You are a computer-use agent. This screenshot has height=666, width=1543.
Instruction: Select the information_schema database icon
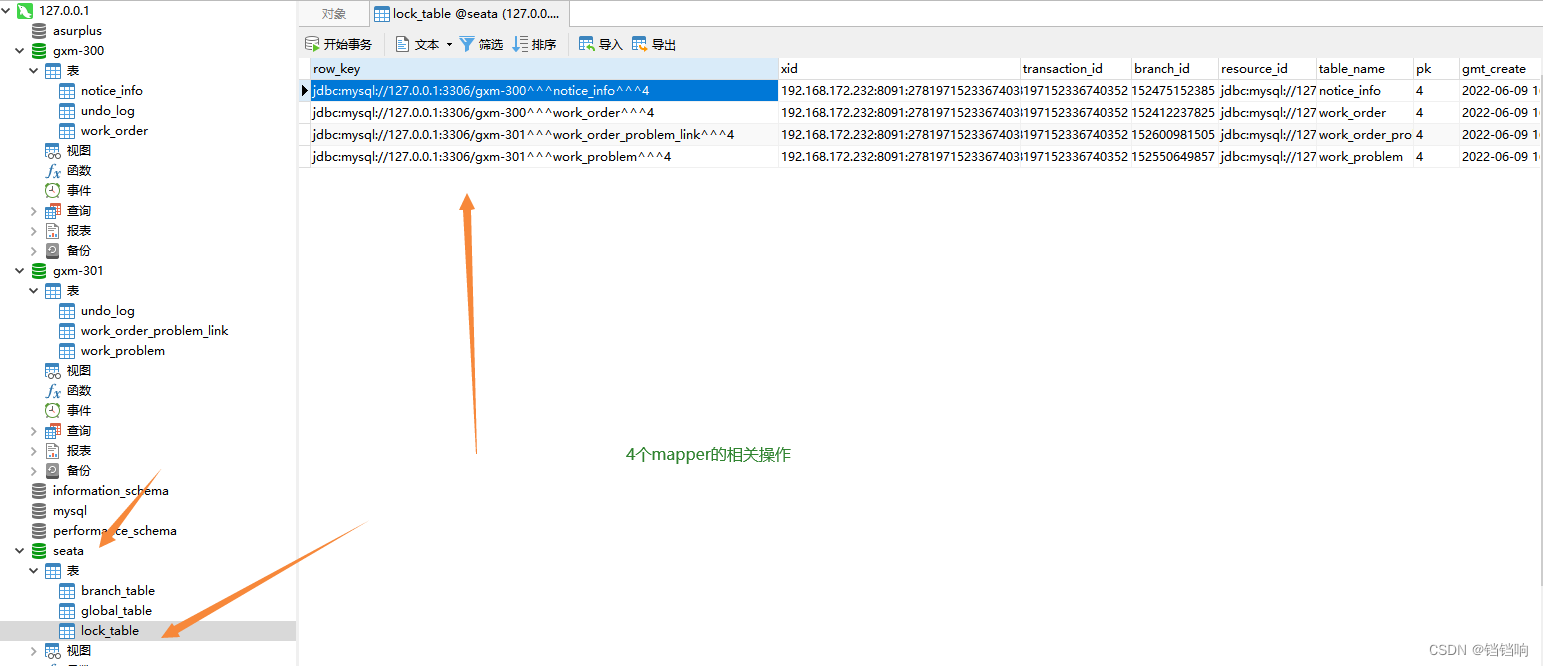(x=39, y=491)
